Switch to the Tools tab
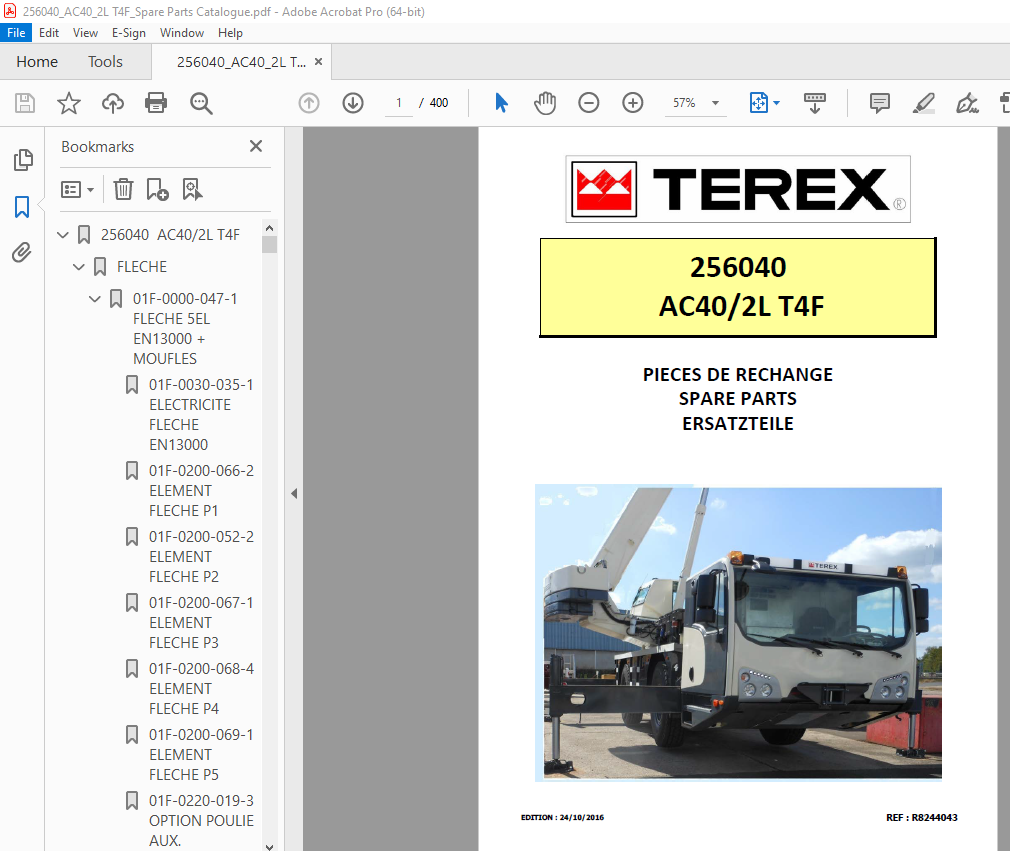Viewport: 1010px width, 851px height. pos(105,62)
